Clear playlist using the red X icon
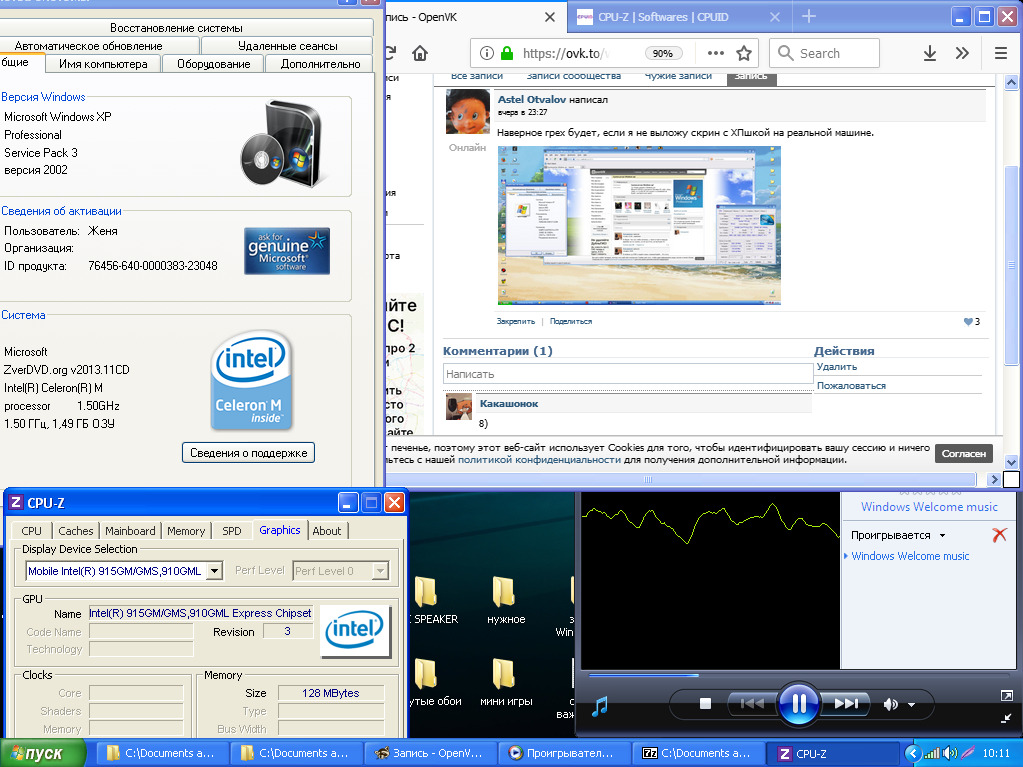The width and height of the screenshot is (1023, 767). [999, 535]
